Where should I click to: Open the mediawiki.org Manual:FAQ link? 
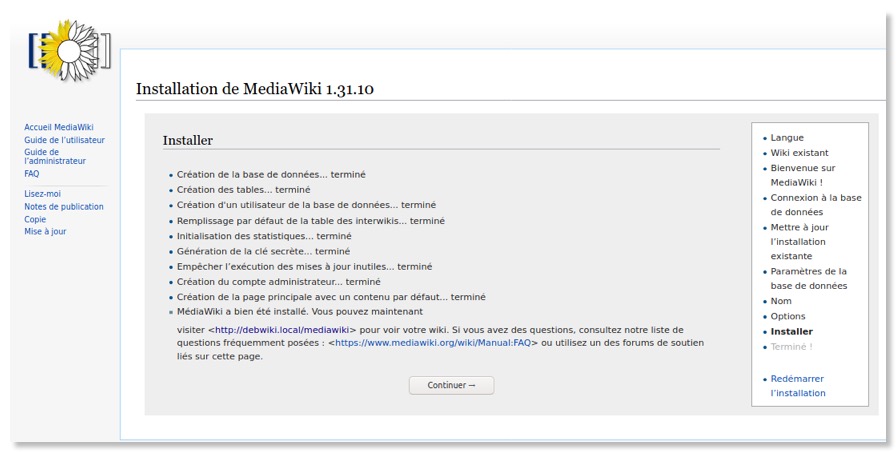coord(433,343)
